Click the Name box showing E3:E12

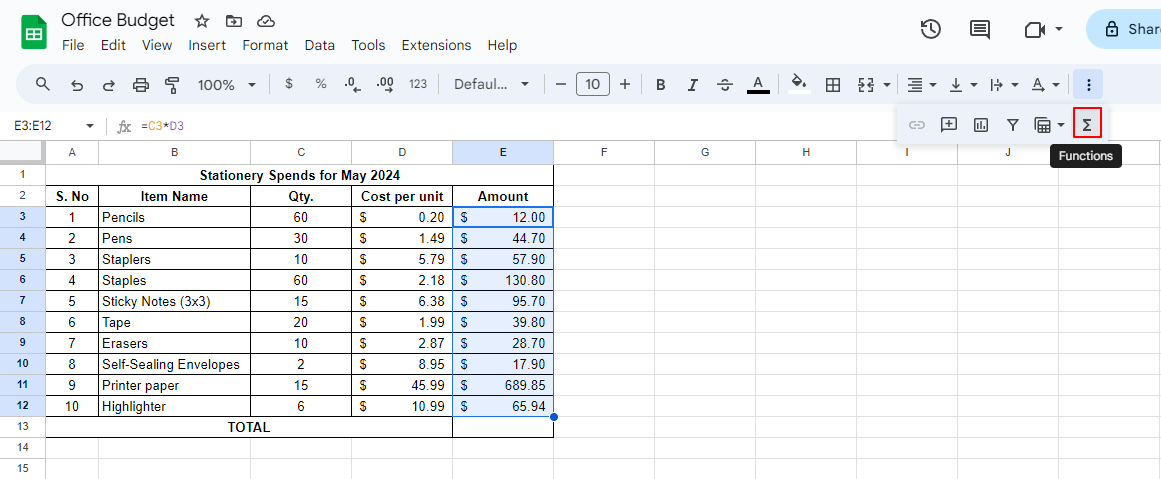click(x=53, y=126)
